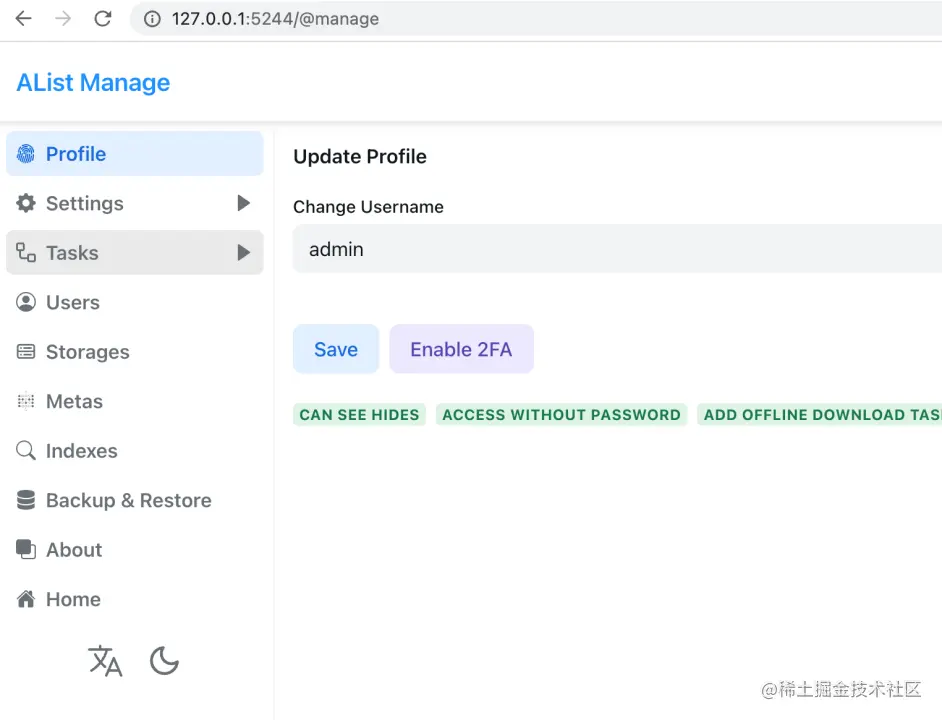
Task: Click the Profile fingerprint icon
Action: [x=26, y=154]
